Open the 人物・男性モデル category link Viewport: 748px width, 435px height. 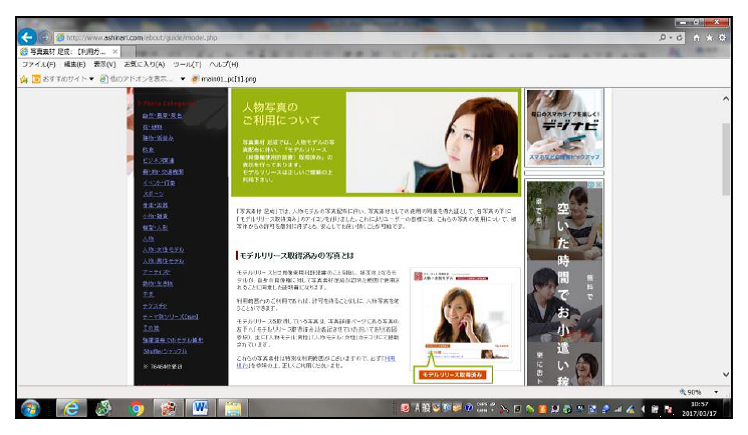point(163,261)
